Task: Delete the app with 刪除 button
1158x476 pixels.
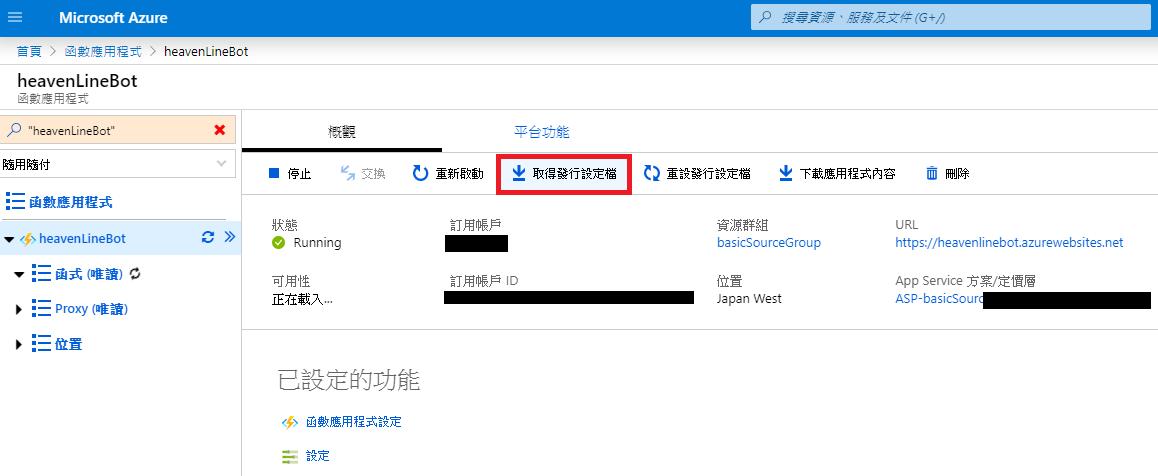Action: 947,173
